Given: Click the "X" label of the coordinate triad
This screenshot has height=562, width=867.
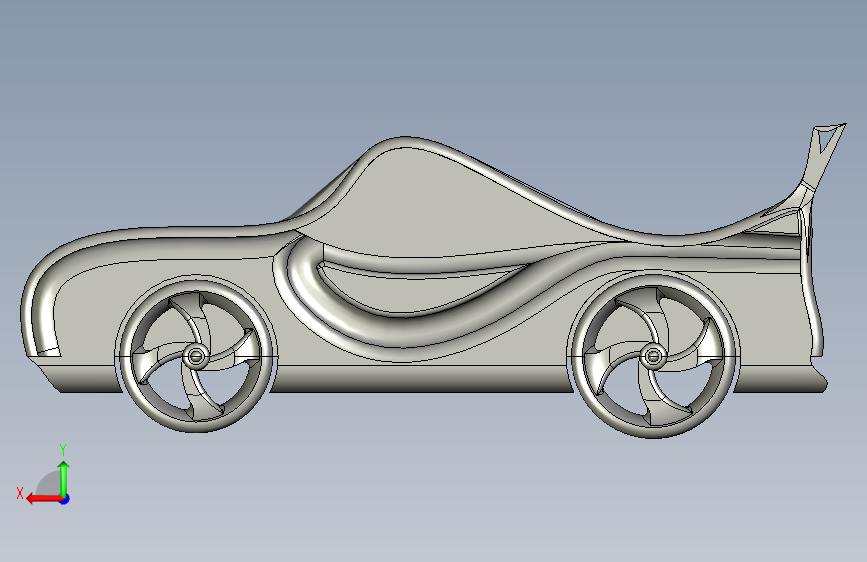Looking at the screenshot, I should coord(20,493).
